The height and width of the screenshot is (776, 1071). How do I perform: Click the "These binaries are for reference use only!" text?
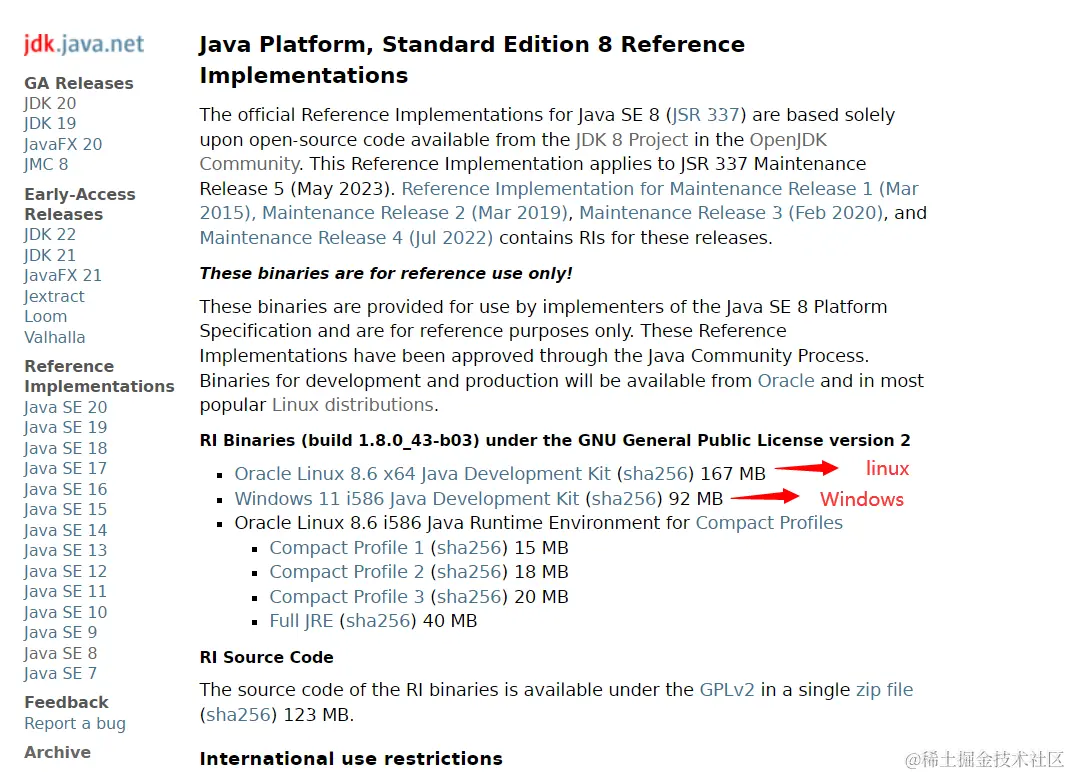tap(386, 273)
